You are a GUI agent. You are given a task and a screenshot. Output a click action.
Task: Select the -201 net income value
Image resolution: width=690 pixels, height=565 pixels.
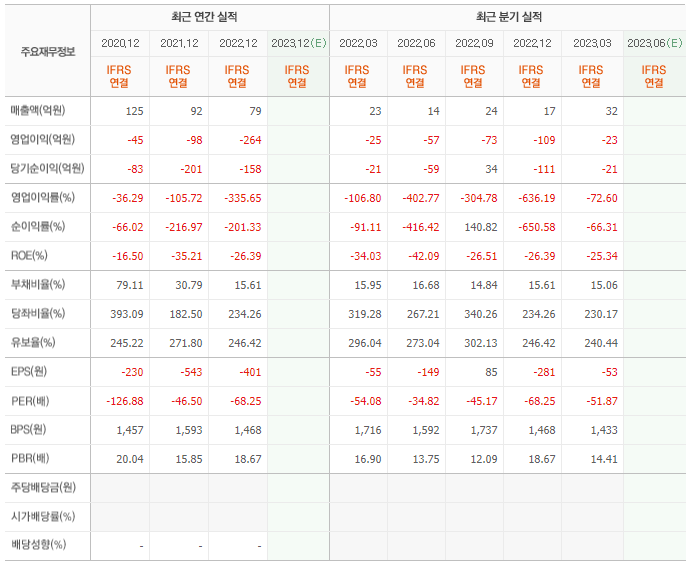click(191, 169)
